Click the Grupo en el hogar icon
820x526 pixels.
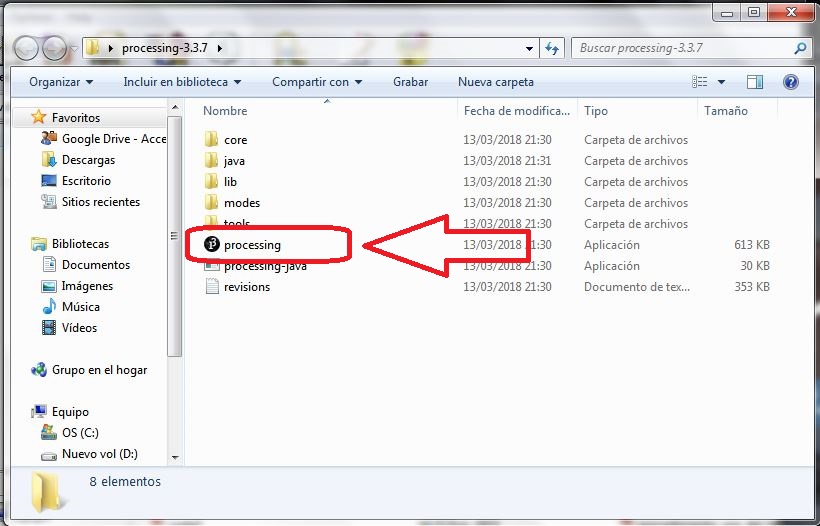coord(39,370)
